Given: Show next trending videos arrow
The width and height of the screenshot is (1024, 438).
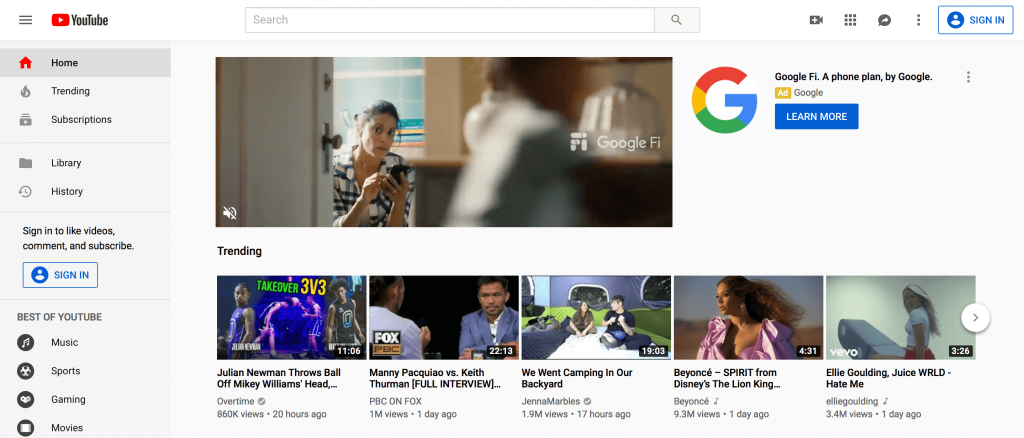Looking at the screenshot, I should [975, 318].
